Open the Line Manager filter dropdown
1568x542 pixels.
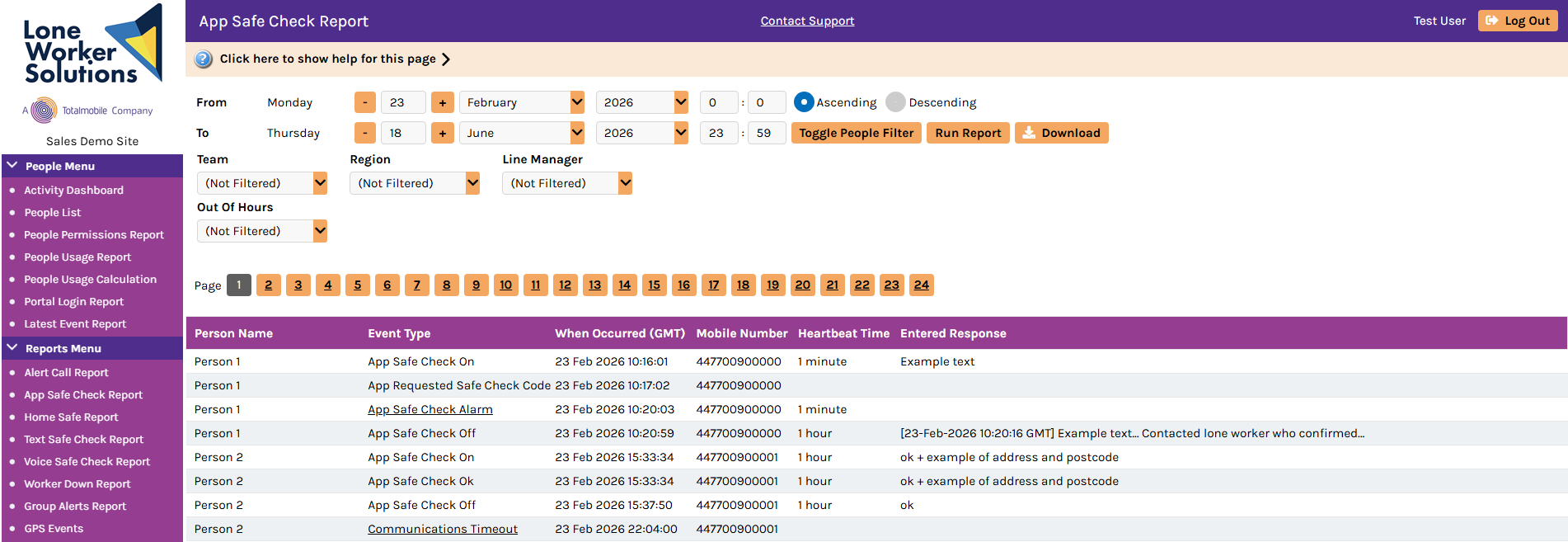(567, 183)
